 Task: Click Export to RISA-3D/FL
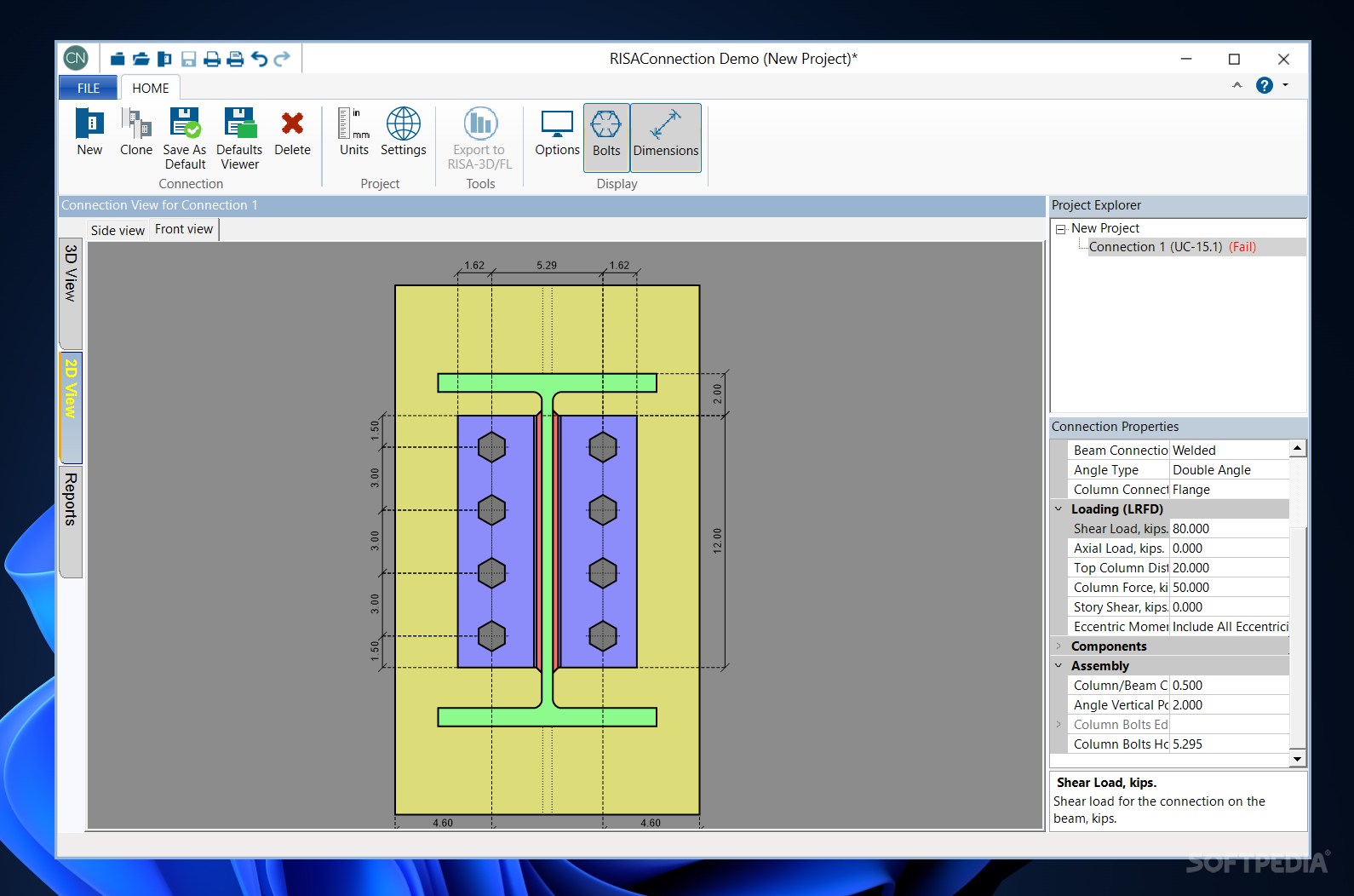480,139
